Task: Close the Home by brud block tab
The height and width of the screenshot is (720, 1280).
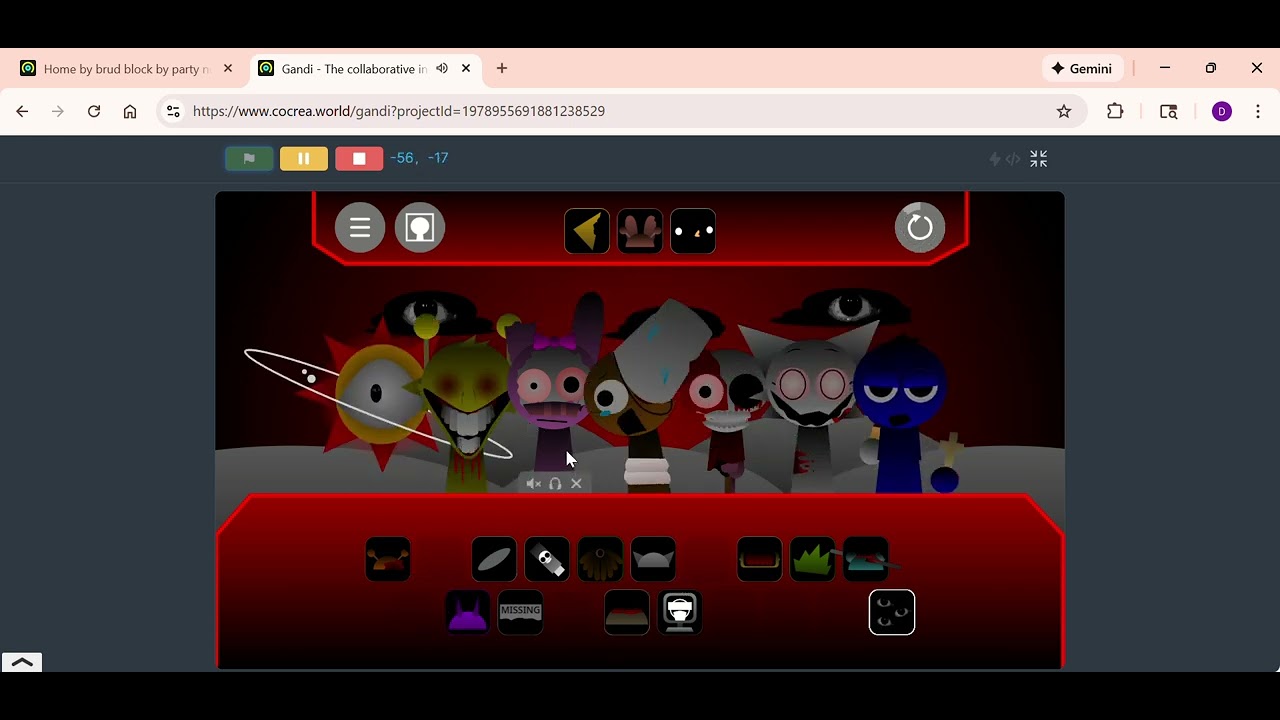Action: click(228, 69)
